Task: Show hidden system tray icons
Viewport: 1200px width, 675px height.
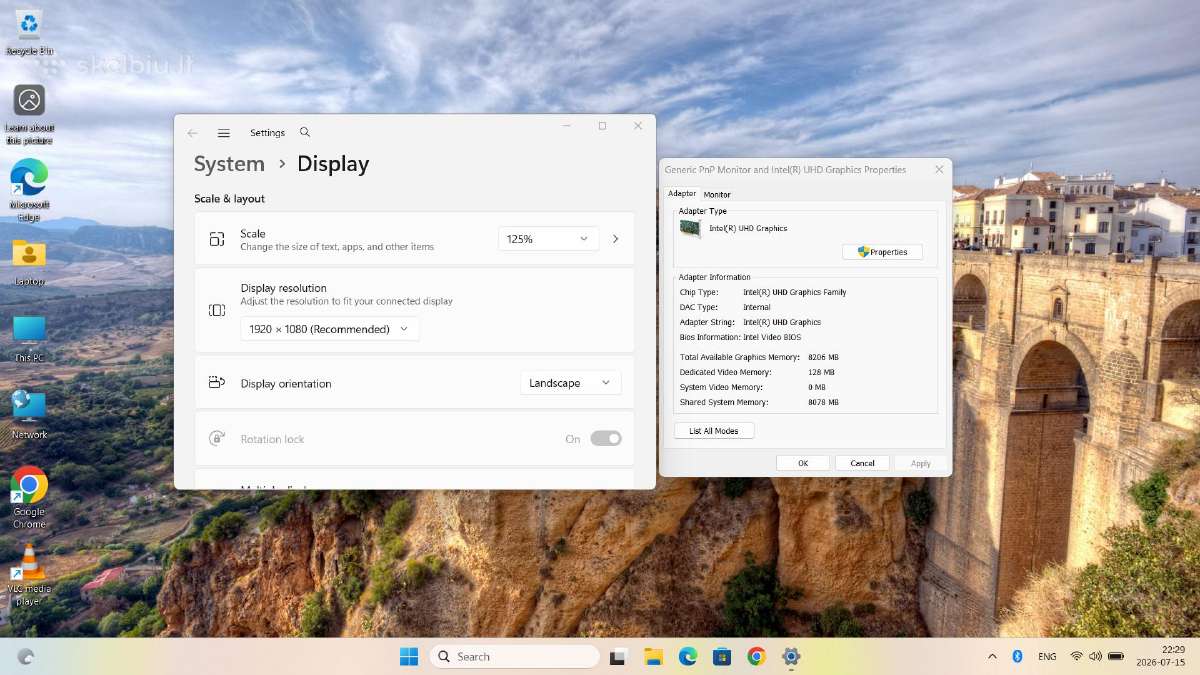Action: (x=992, y=656)
